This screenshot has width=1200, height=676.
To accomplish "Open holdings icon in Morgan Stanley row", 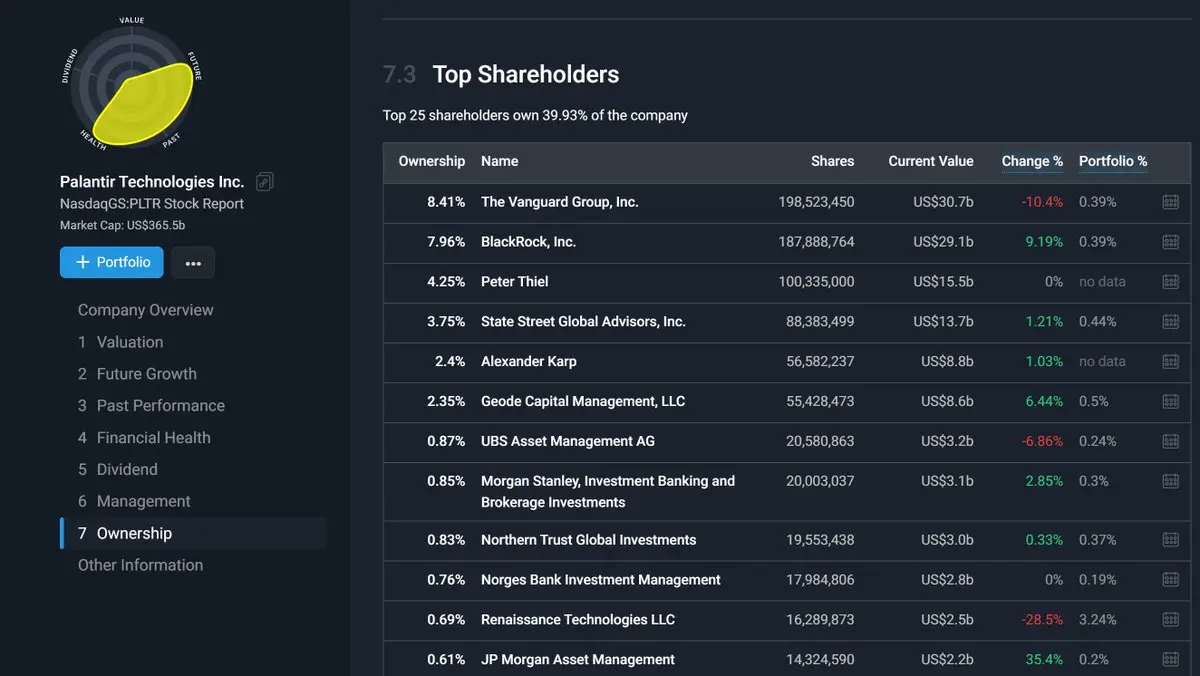I will click(1170, 481).
